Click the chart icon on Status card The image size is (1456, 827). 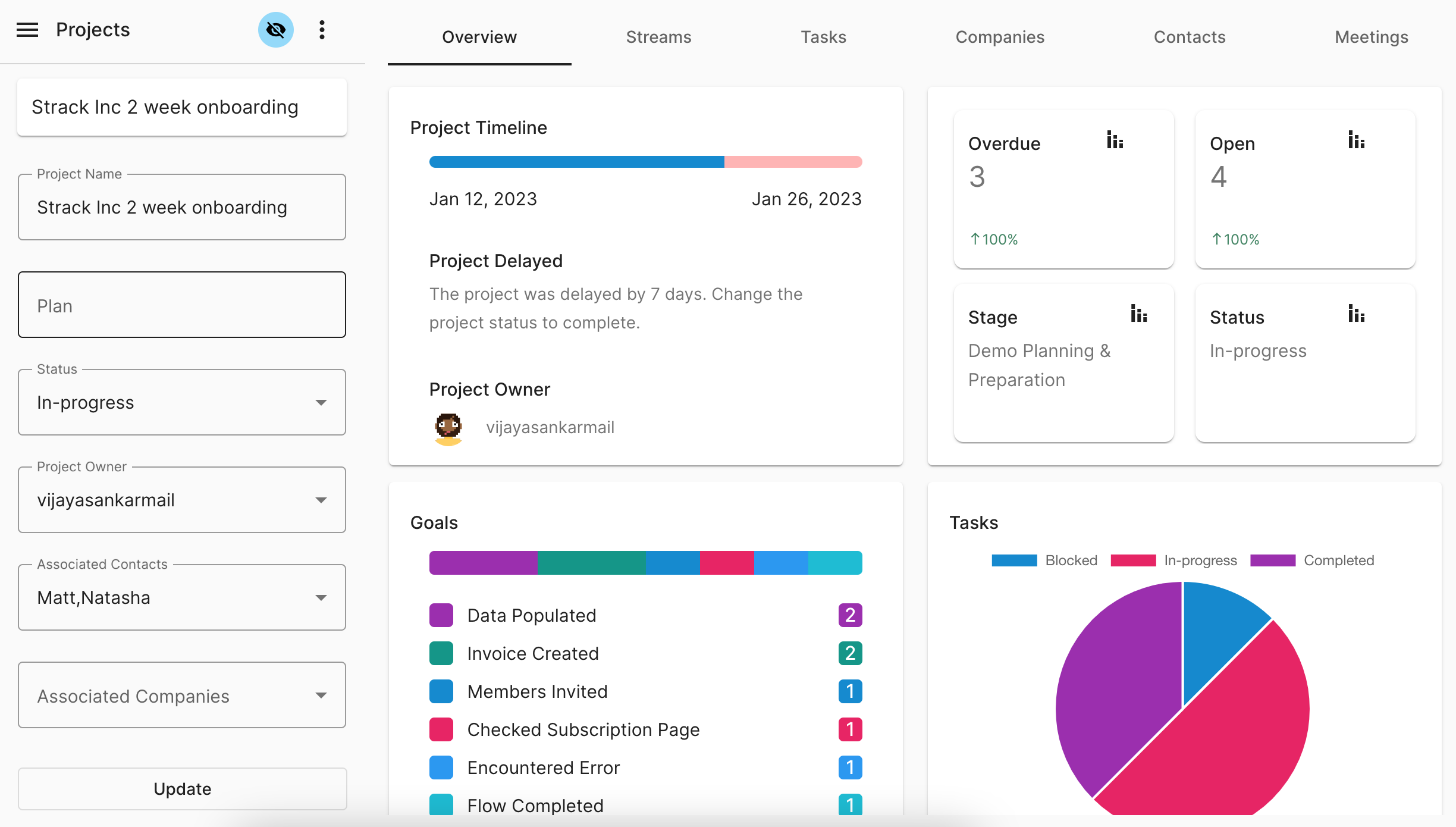click(x=1356, y=314)
